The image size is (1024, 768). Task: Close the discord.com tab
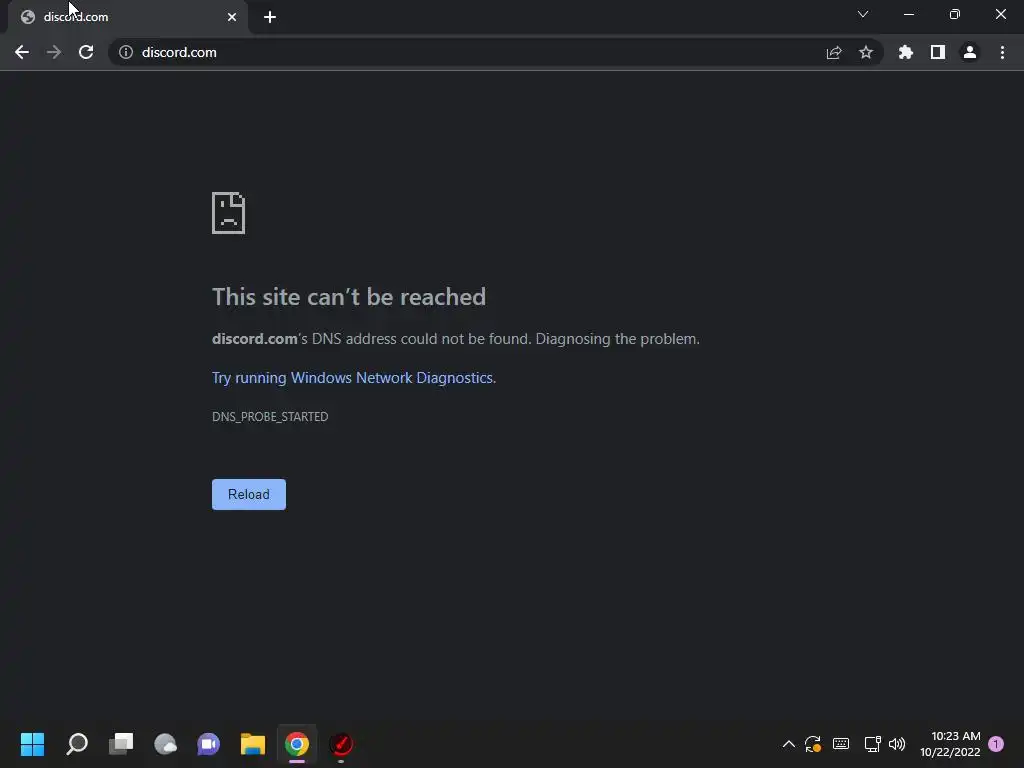(232, 17)
